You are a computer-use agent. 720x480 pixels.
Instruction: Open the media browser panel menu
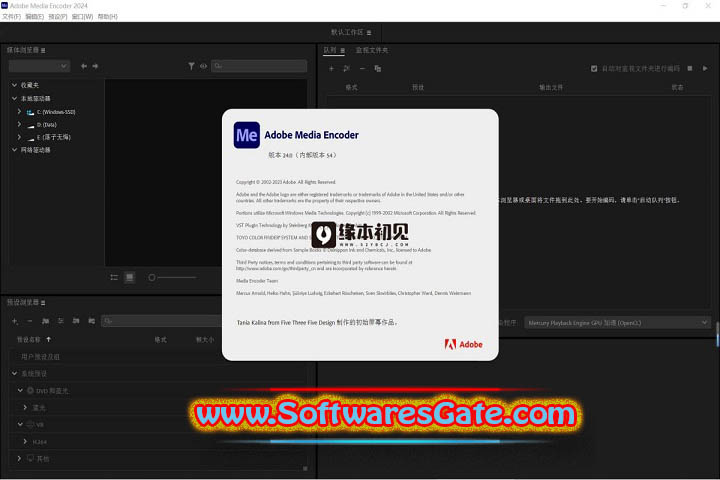43,51
